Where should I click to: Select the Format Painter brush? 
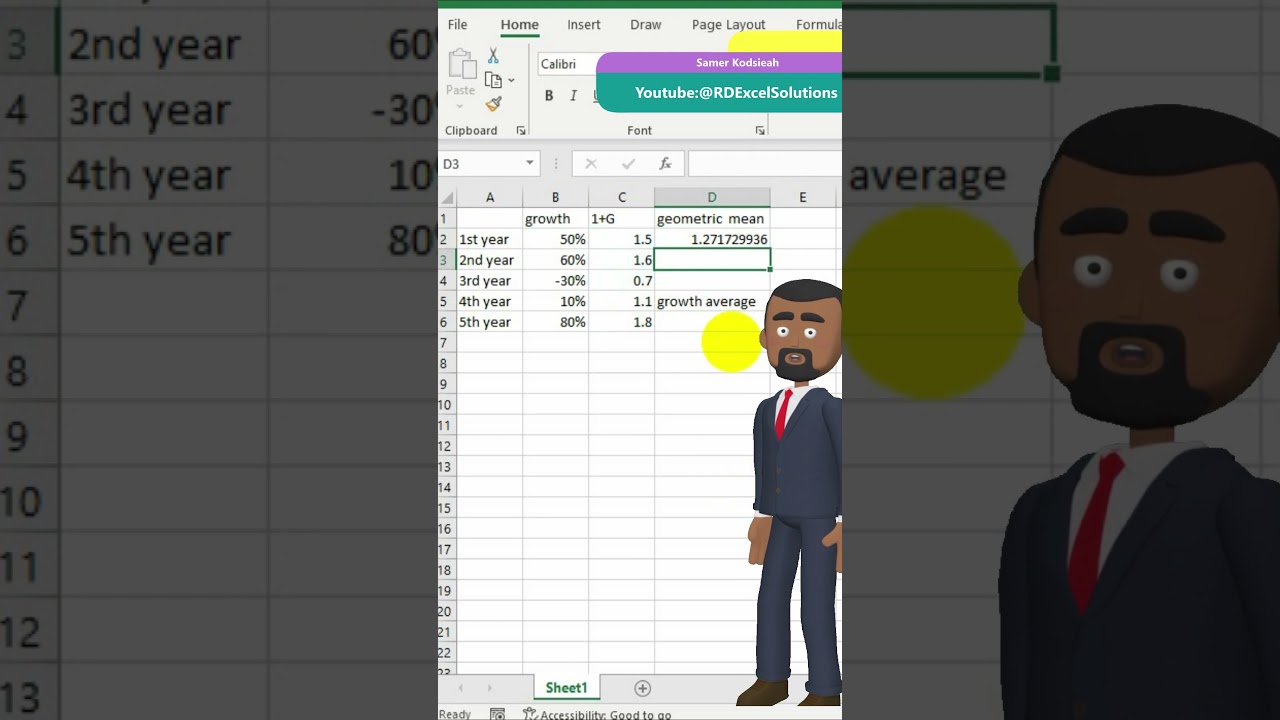click(493, 104)
